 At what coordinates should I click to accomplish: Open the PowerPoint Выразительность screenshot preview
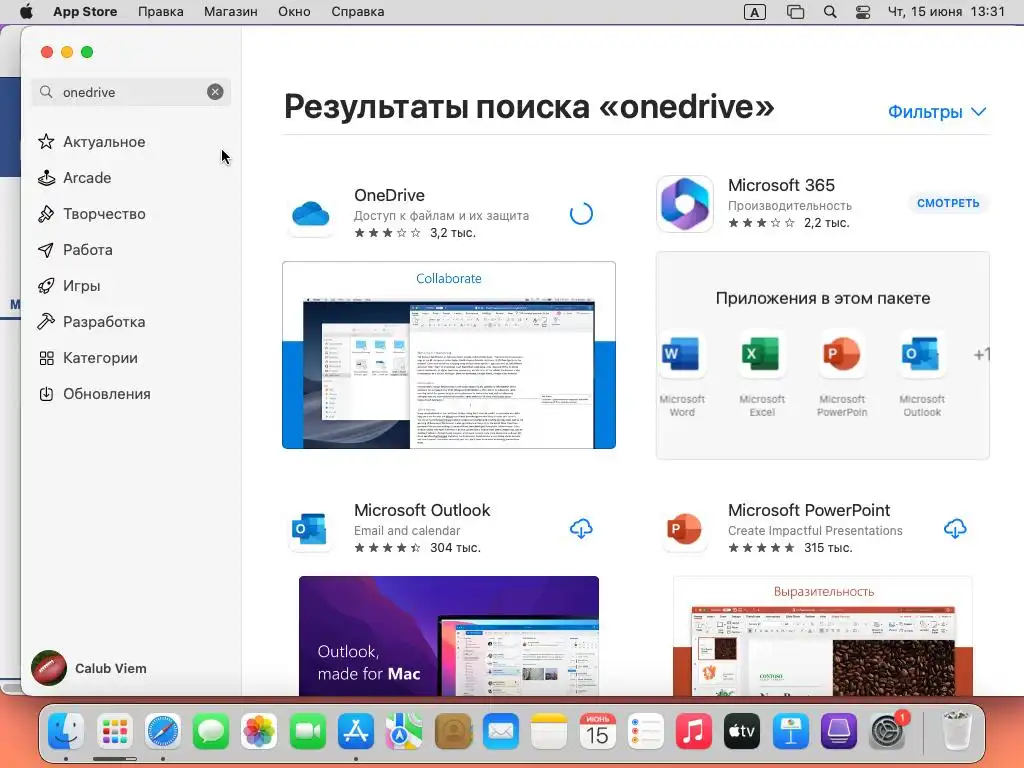[x=823, y=636]
